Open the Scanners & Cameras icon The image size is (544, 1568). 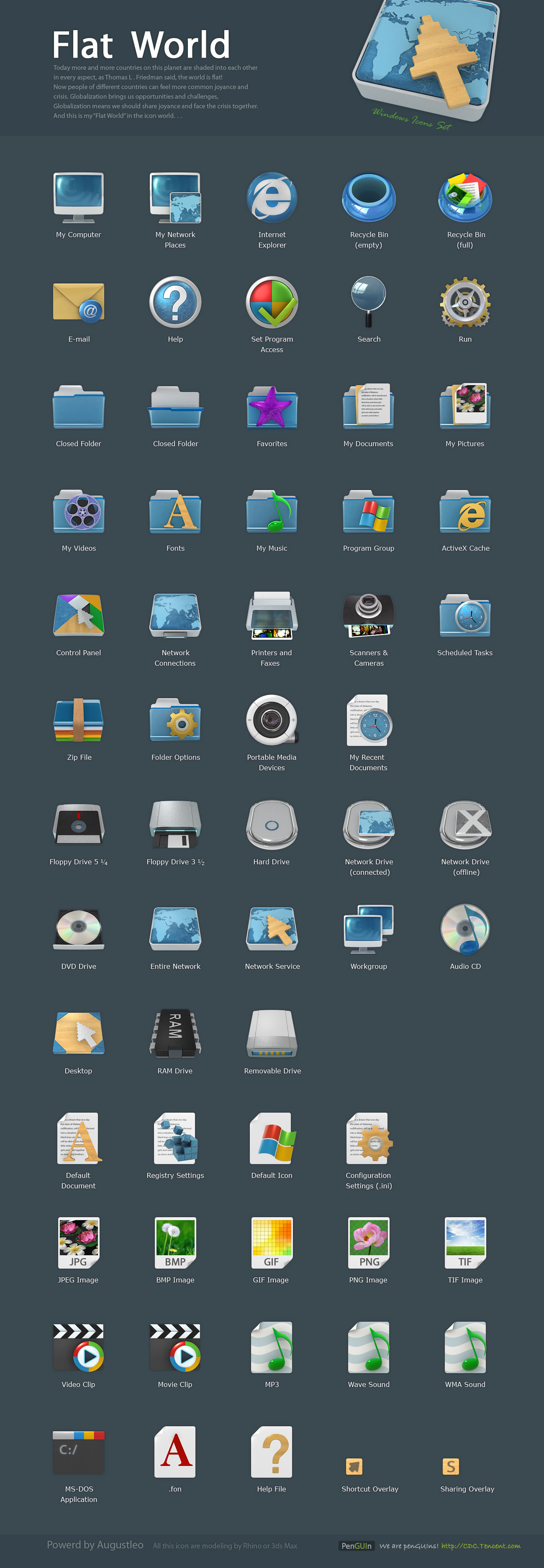369,615
